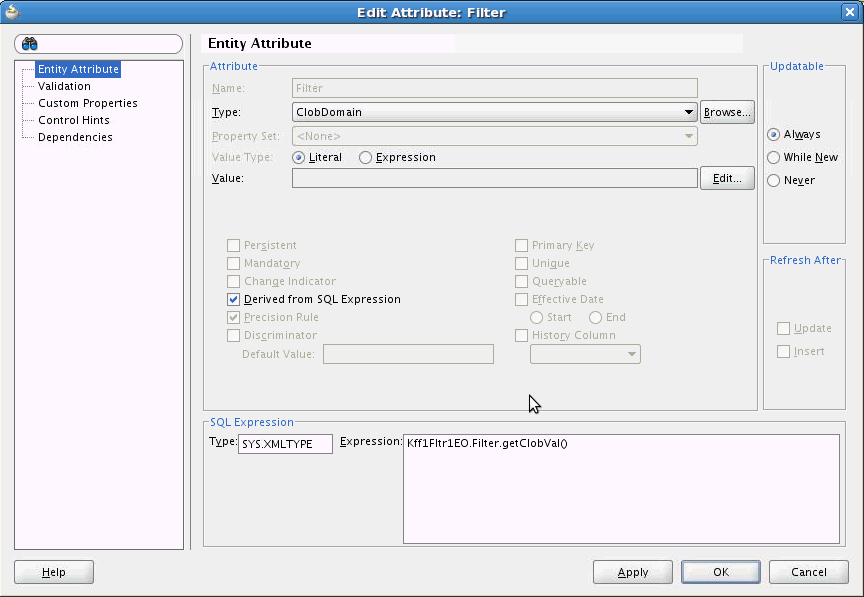Toggle the Effective Date checkbox
This screenshot has width=864, height=597.
(x=521, y=299)
